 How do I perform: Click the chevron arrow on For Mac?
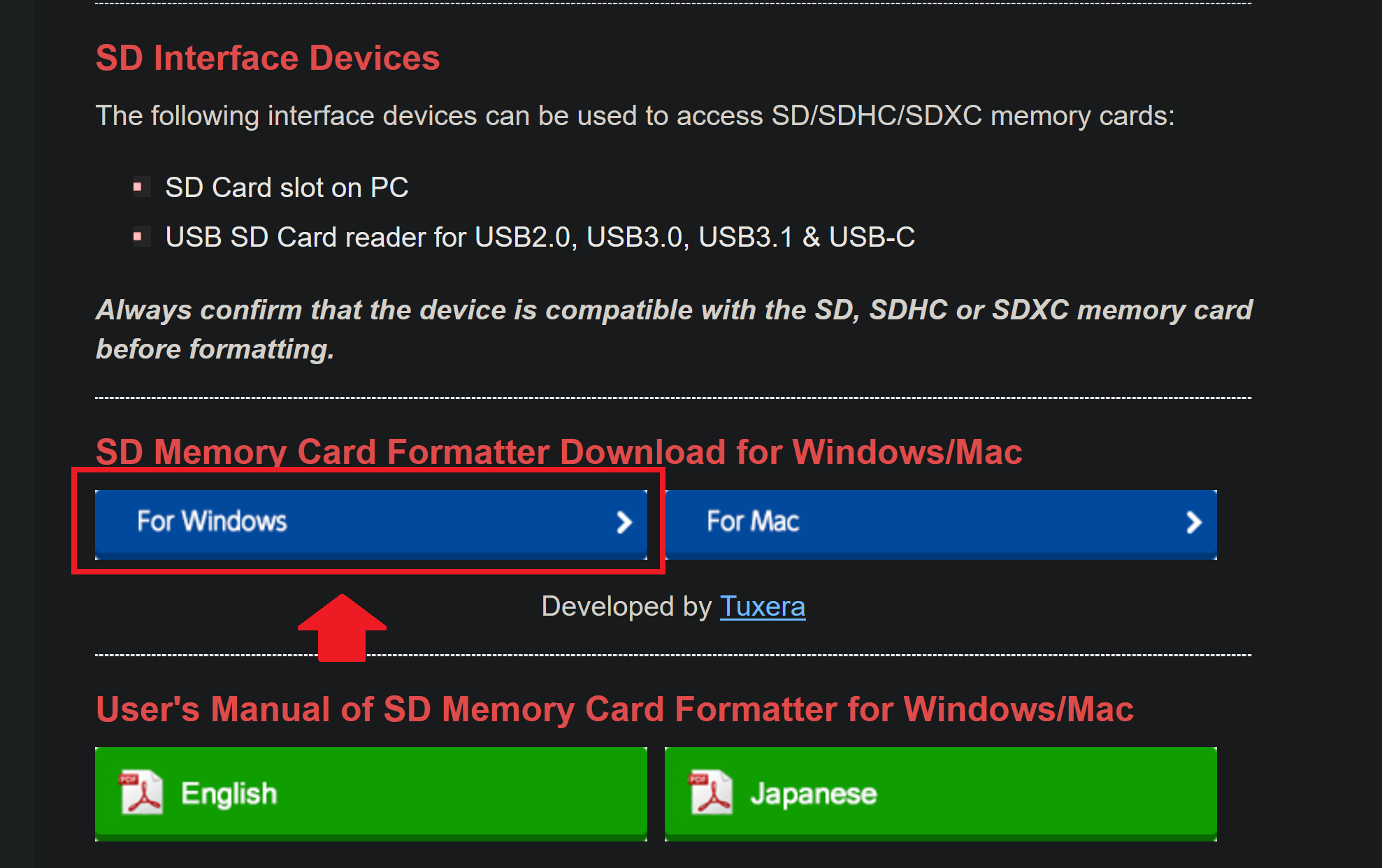pos(1194,522)
